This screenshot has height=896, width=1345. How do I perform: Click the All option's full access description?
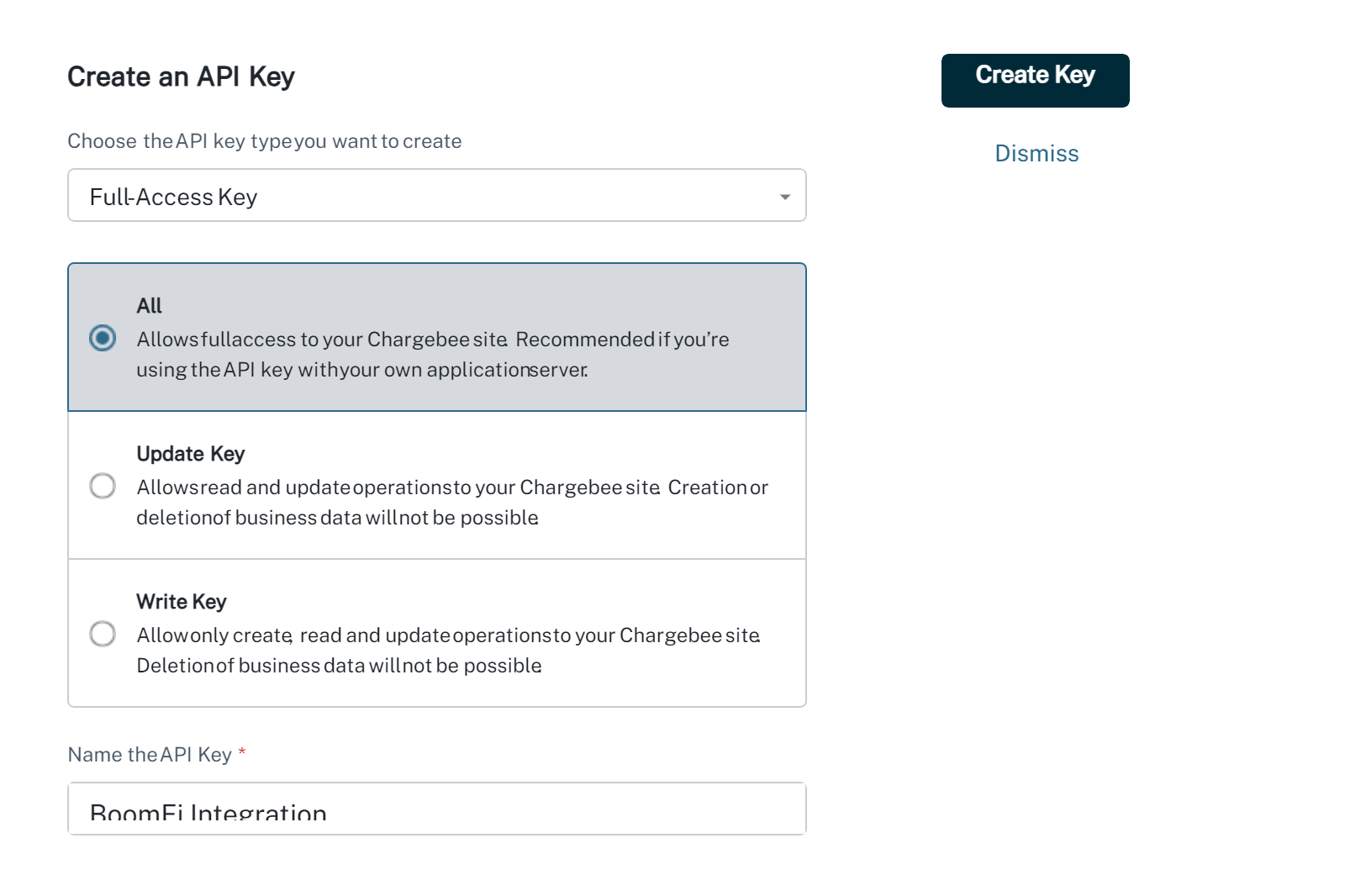point(433,354)
